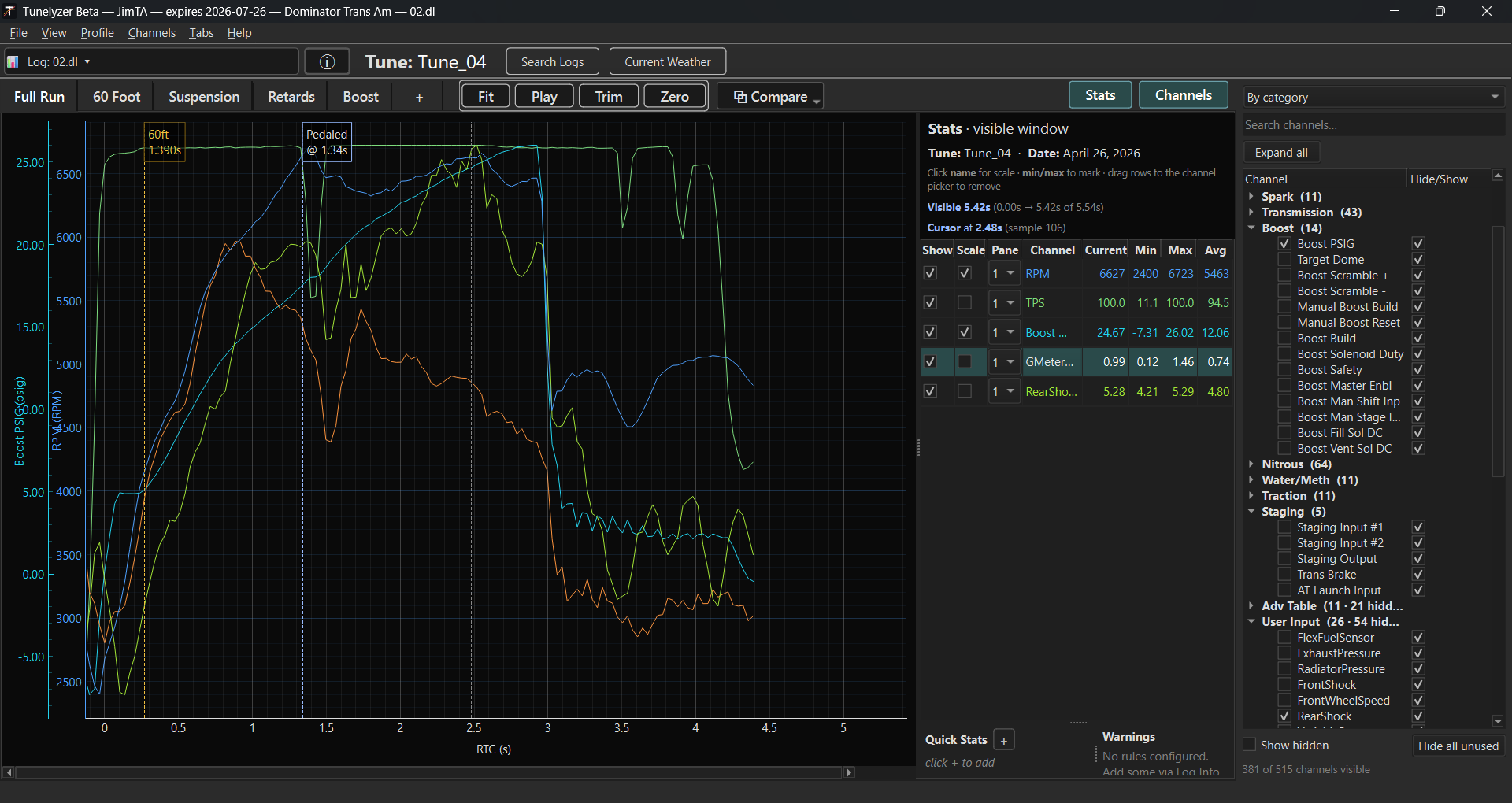Screen dimensions: 1512x803
Task: Uncheck Show for the TPS channel
Action: 930,302
